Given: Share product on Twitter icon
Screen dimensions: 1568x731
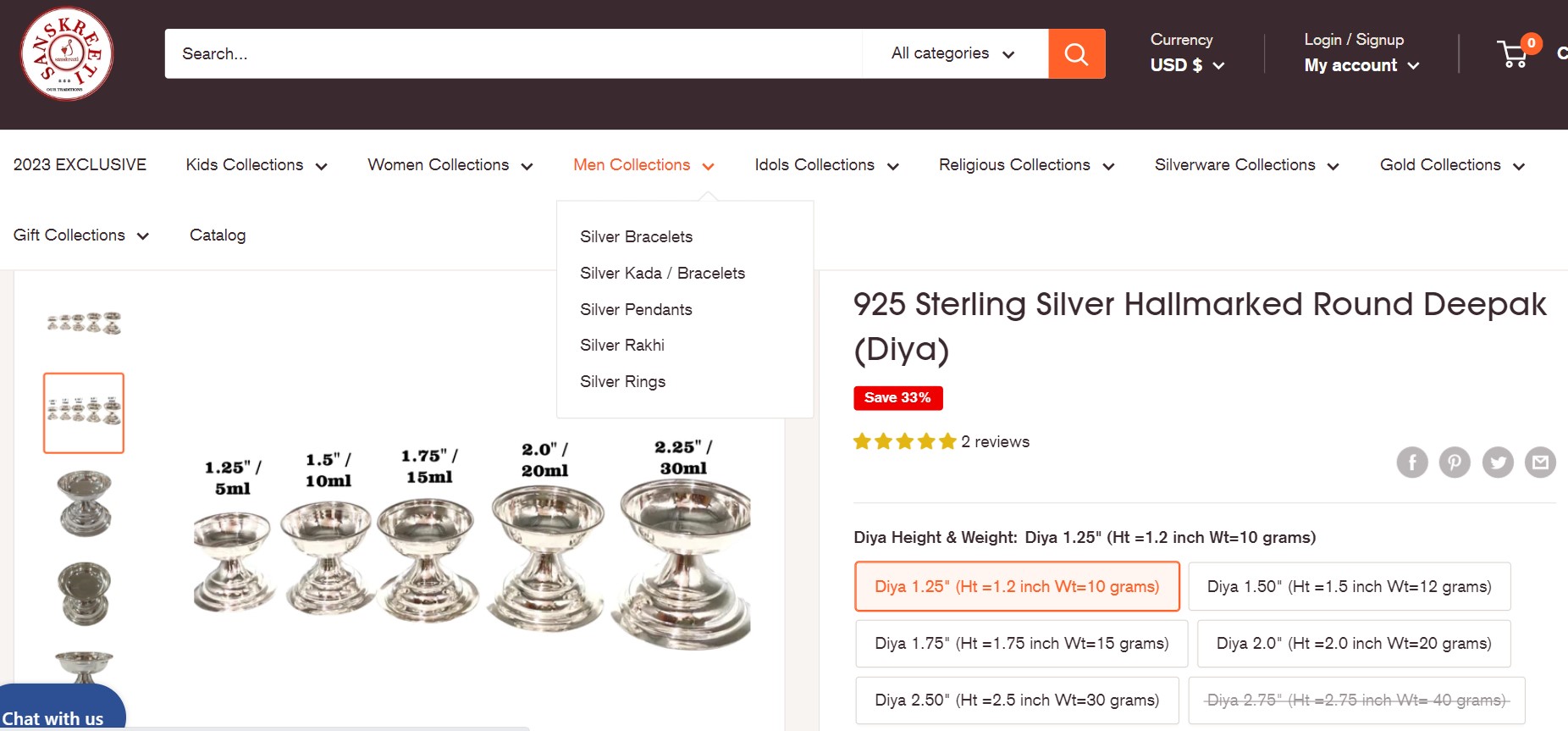Looking at the screenshot, I should pos(1498,462).
